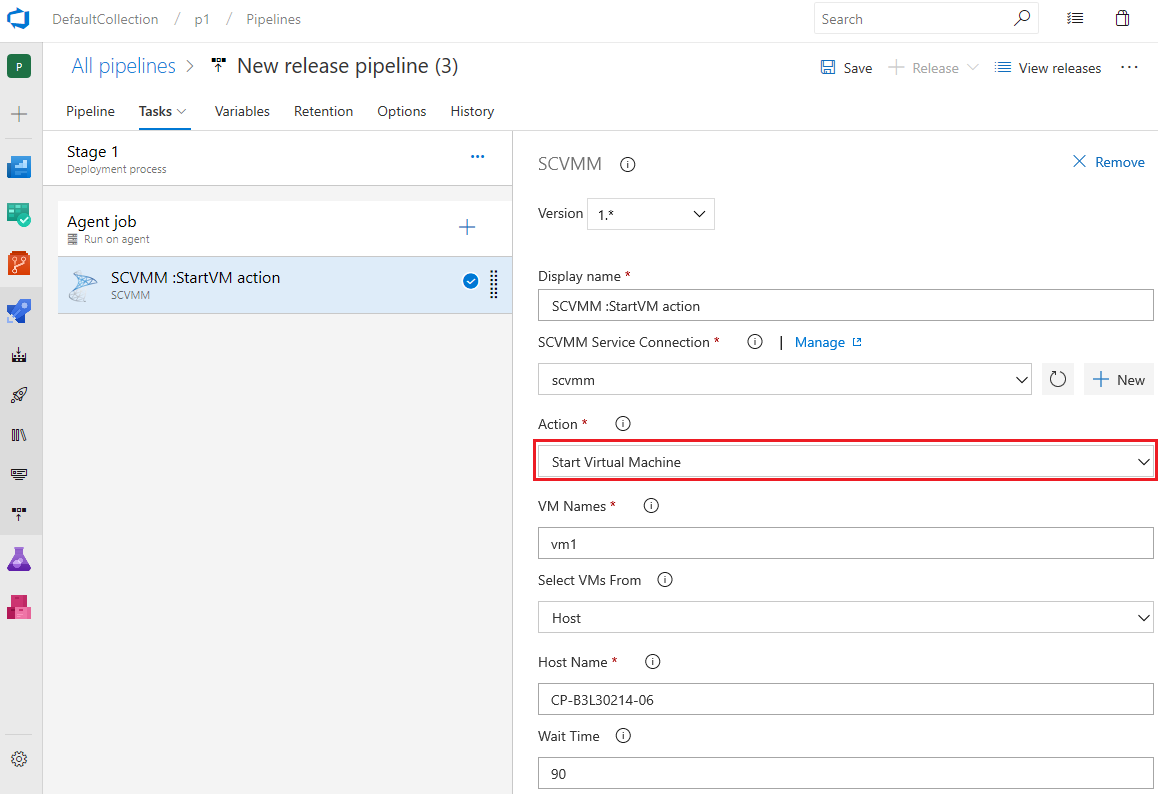Click the VM Names input field
The height and width of the screenshot is (794, 1158).
click(846, 543)
